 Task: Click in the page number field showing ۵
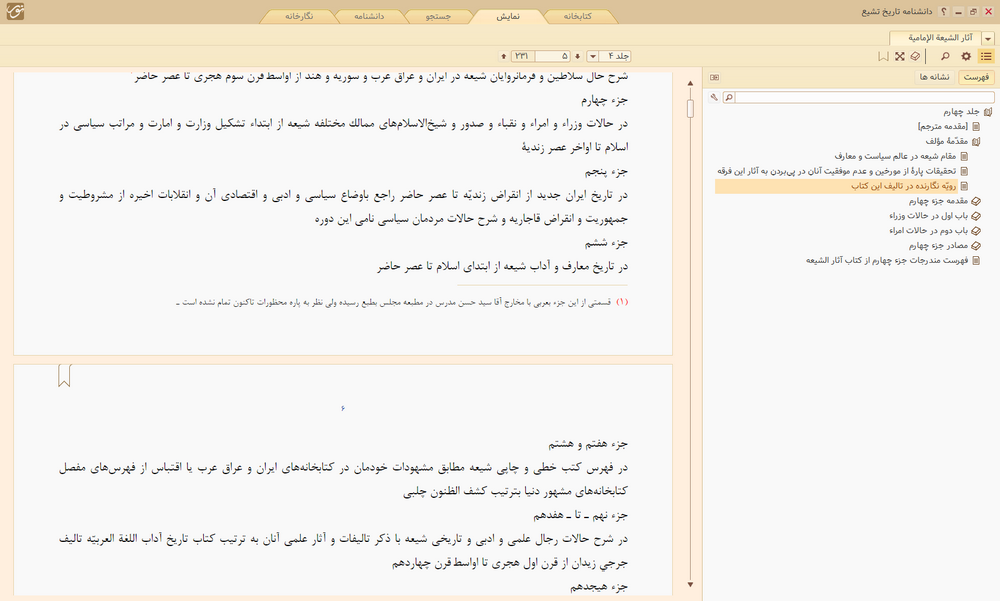click(552, 56)
